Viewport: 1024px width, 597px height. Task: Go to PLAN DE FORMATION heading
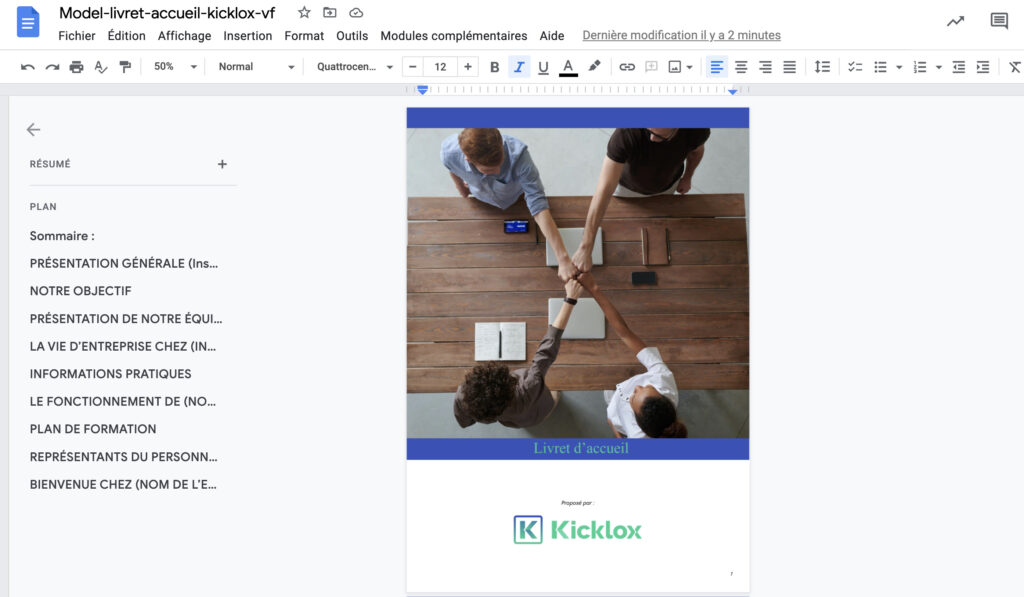93,429
